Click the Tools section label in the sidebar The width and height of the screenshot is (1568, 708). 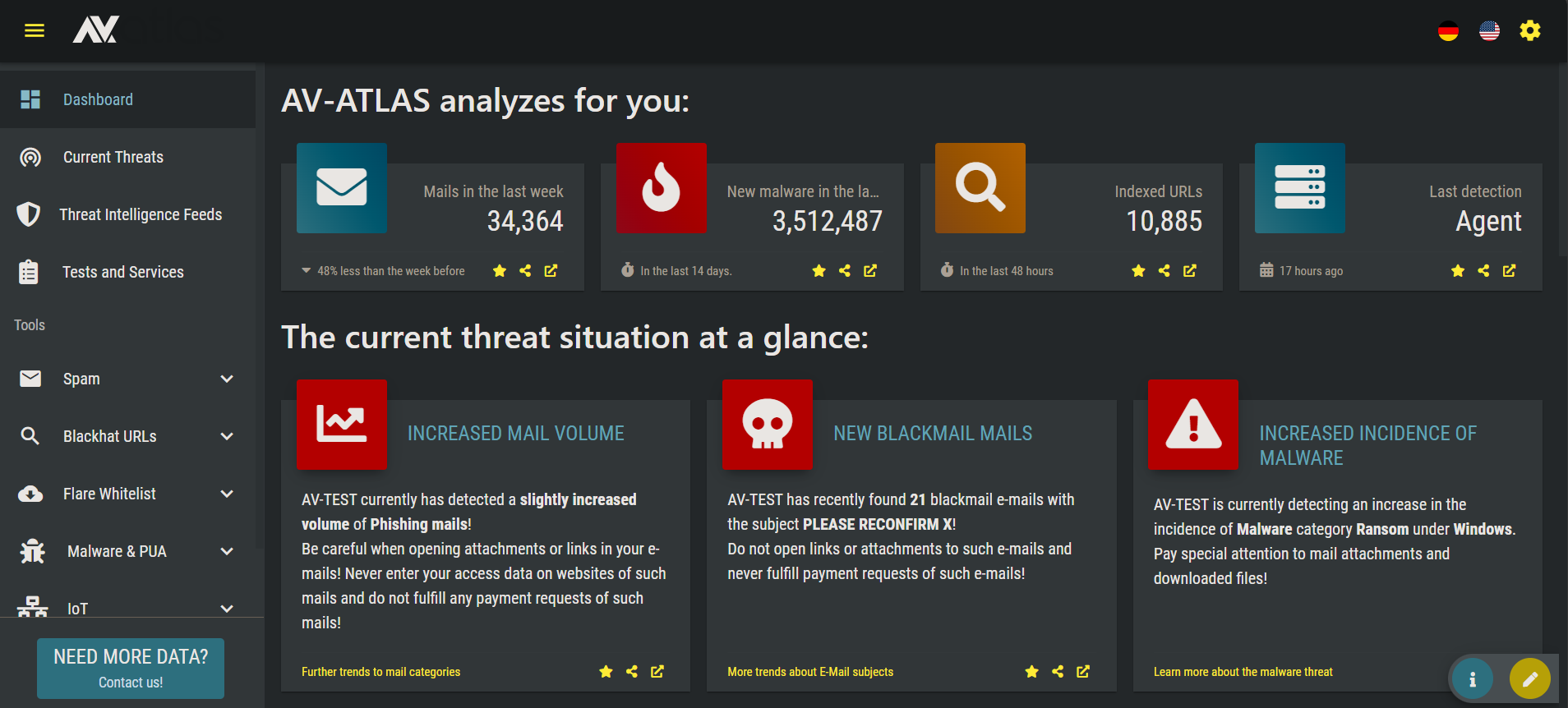[30, 325]
